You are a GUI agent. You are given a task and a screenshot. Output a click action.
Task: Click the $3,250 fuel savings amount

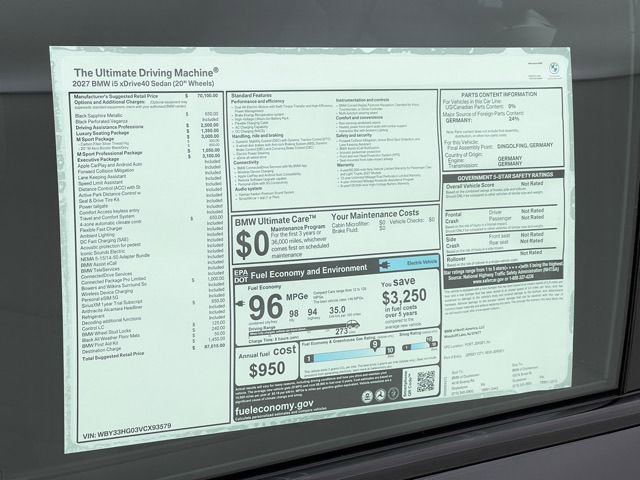(x=404, y=297)
